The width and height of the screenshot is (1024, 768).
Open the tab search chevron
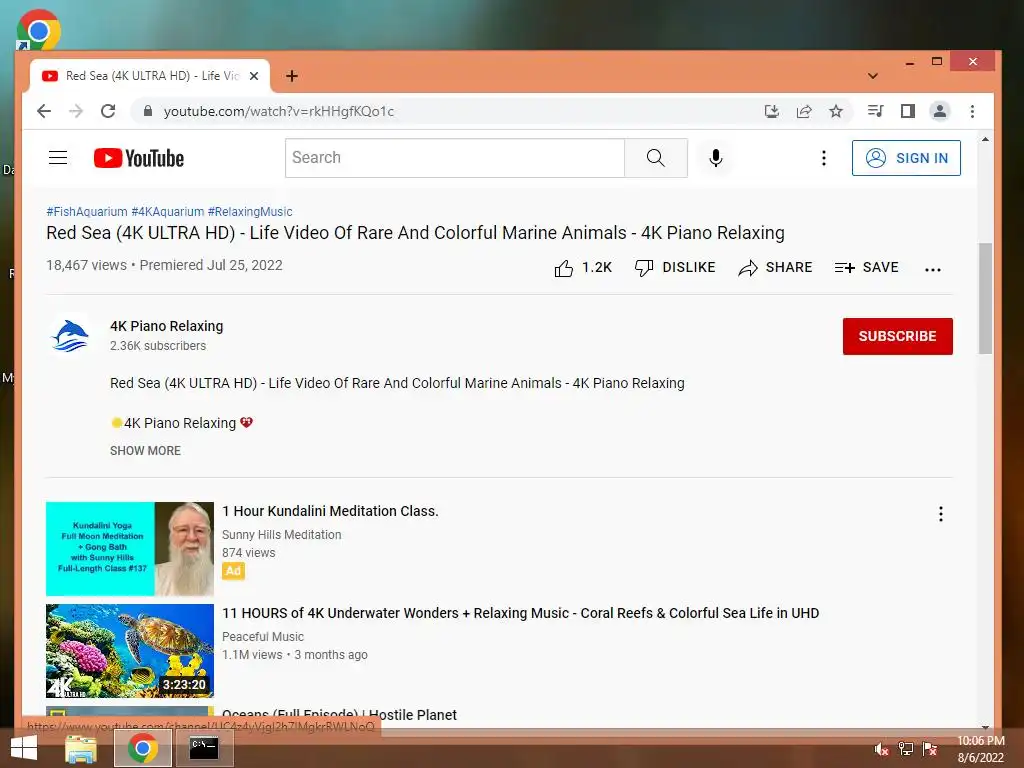coord(872,76)
